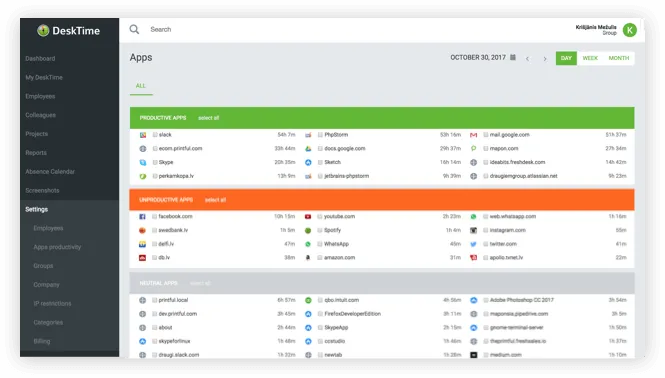The width and height of the screenshot is (665, 378).
Task: Switch to DAY view
Action: coord(566,58)
